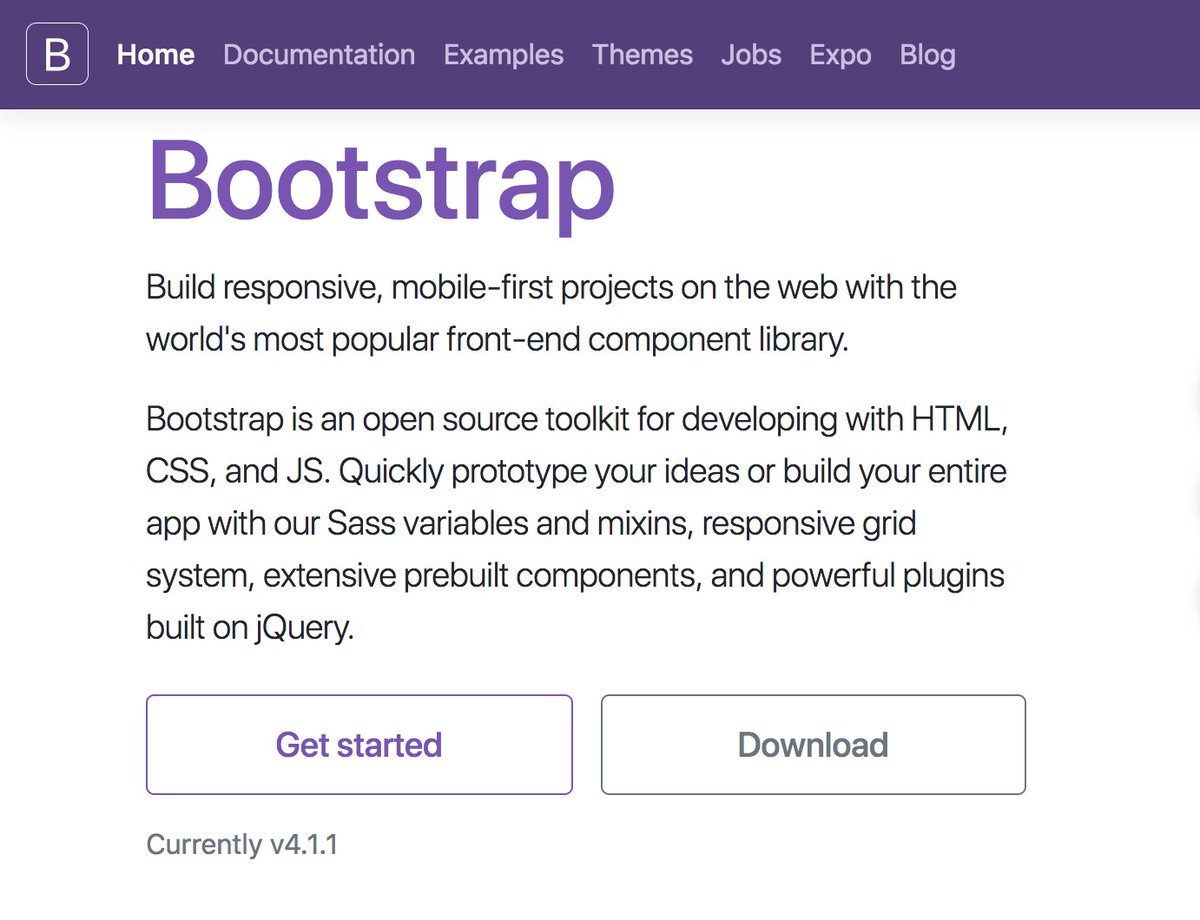Click the Get started button
Image resolution: width=1200 pixels, height=920 pixels.
pyautogui.click(x=359, y=745)
